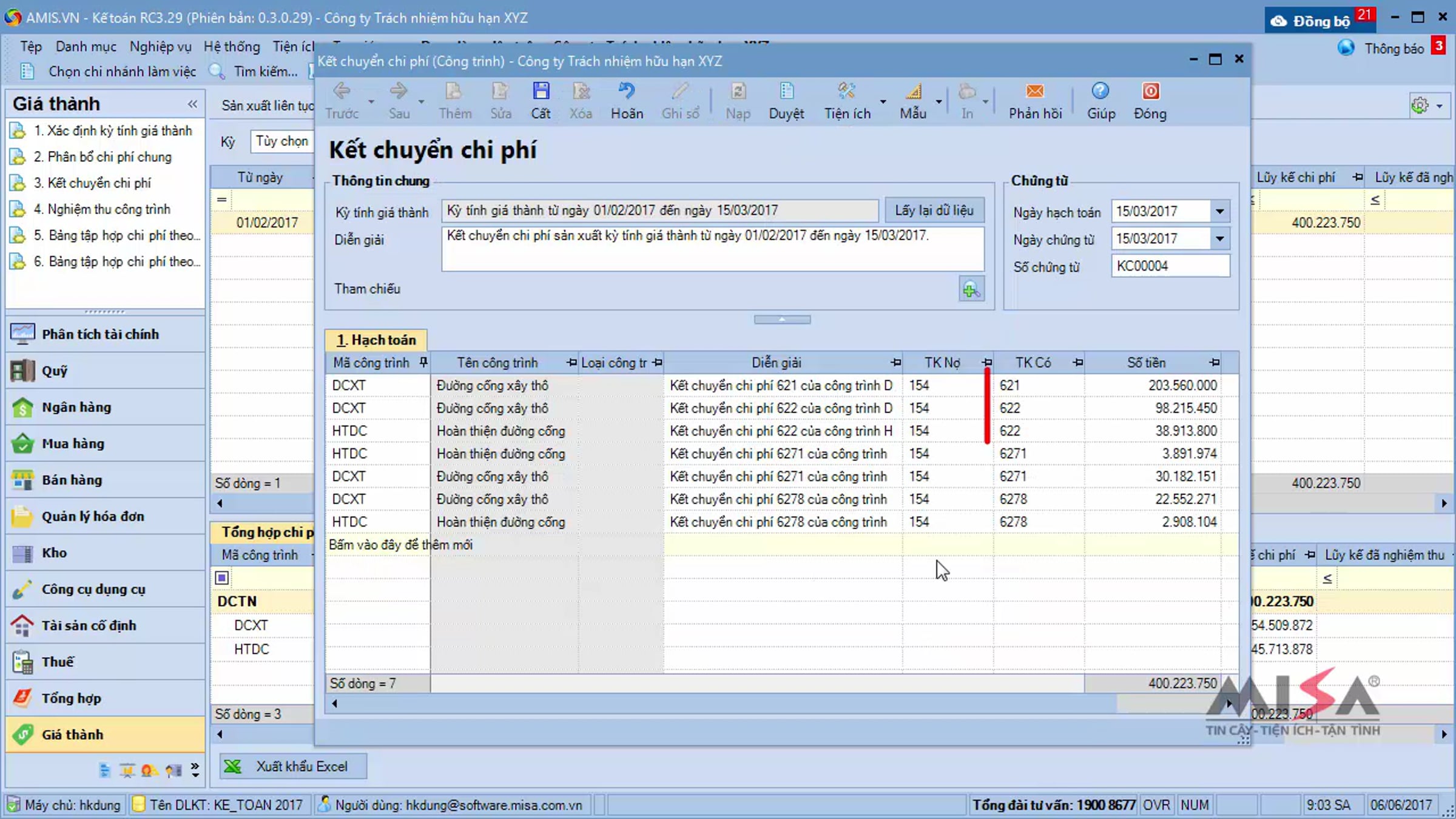Open the Thông báo notifications icon
Viewport: 1456px width, 819px height.
pos(1346,48)
